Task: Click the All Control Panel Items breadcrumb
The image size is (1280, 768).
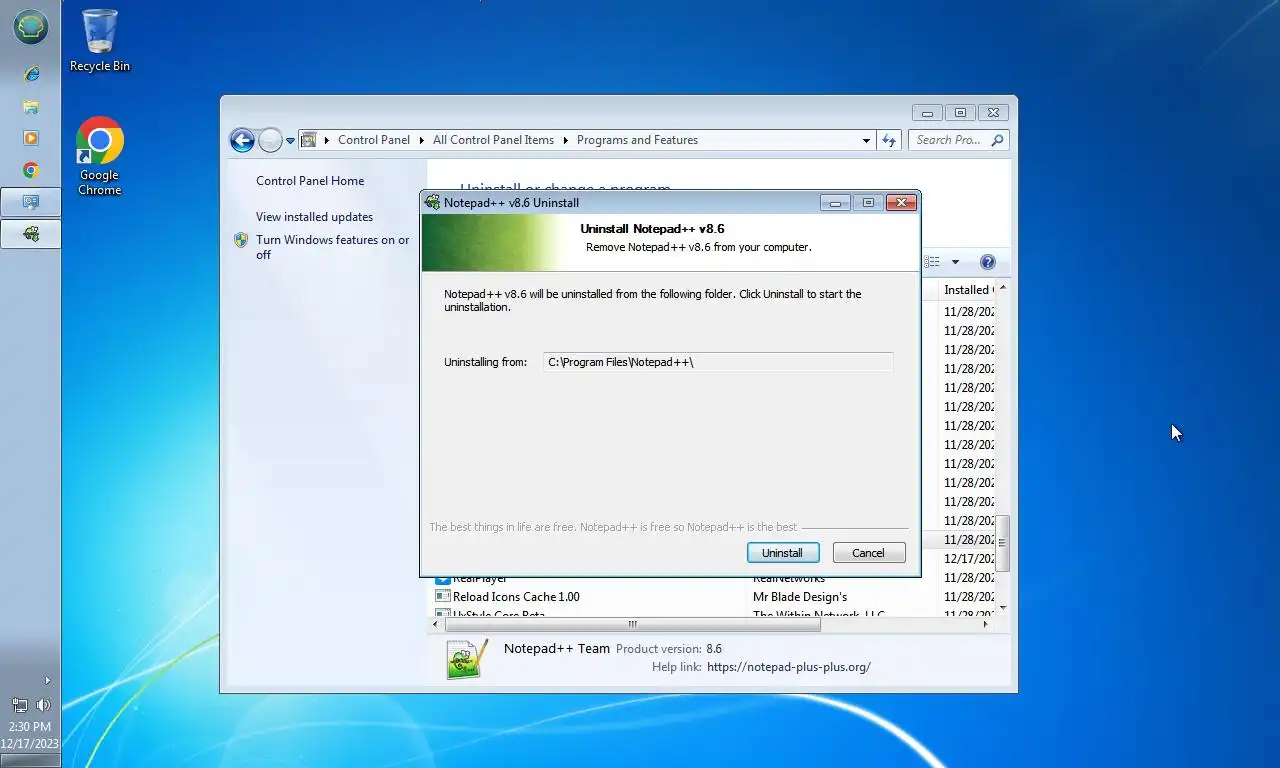Action: 493,140
